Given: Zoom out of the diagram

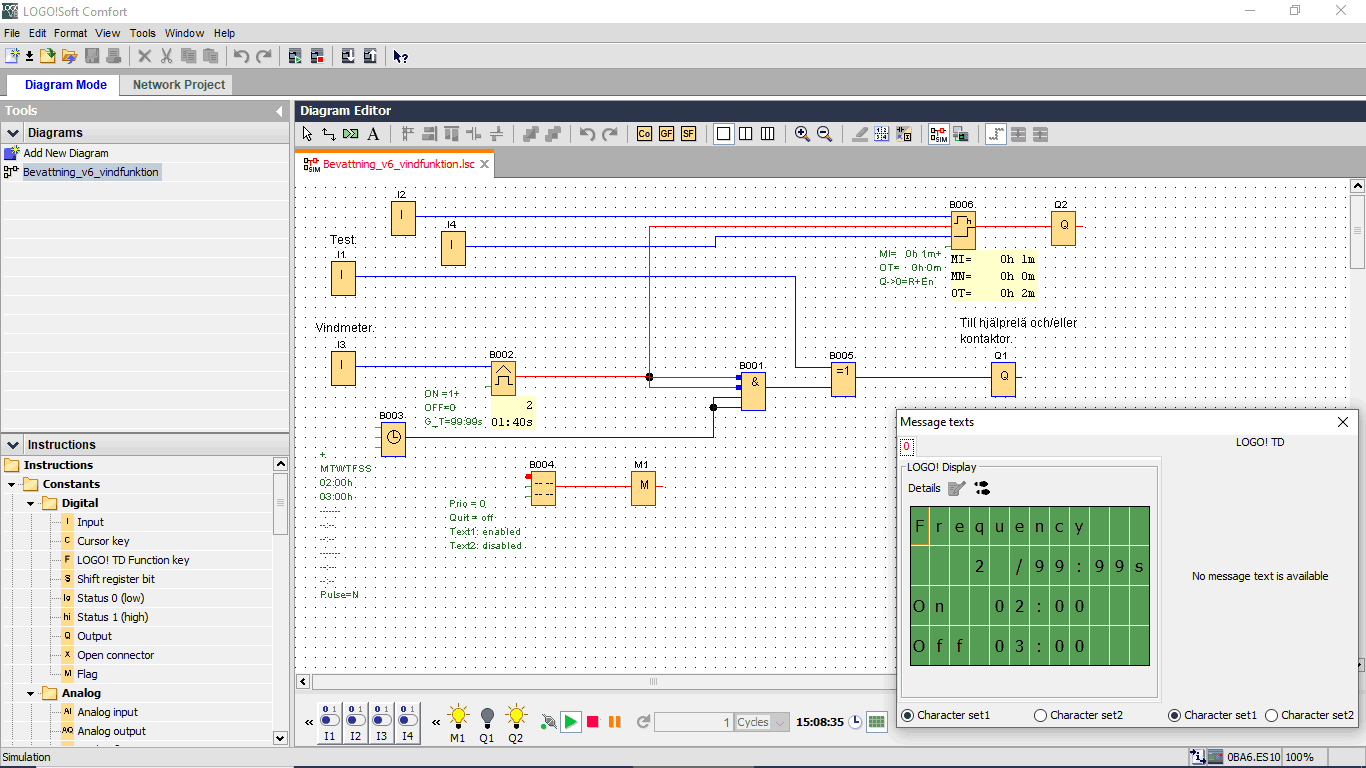Looking at the screenshot, I should tap(824, 134).
